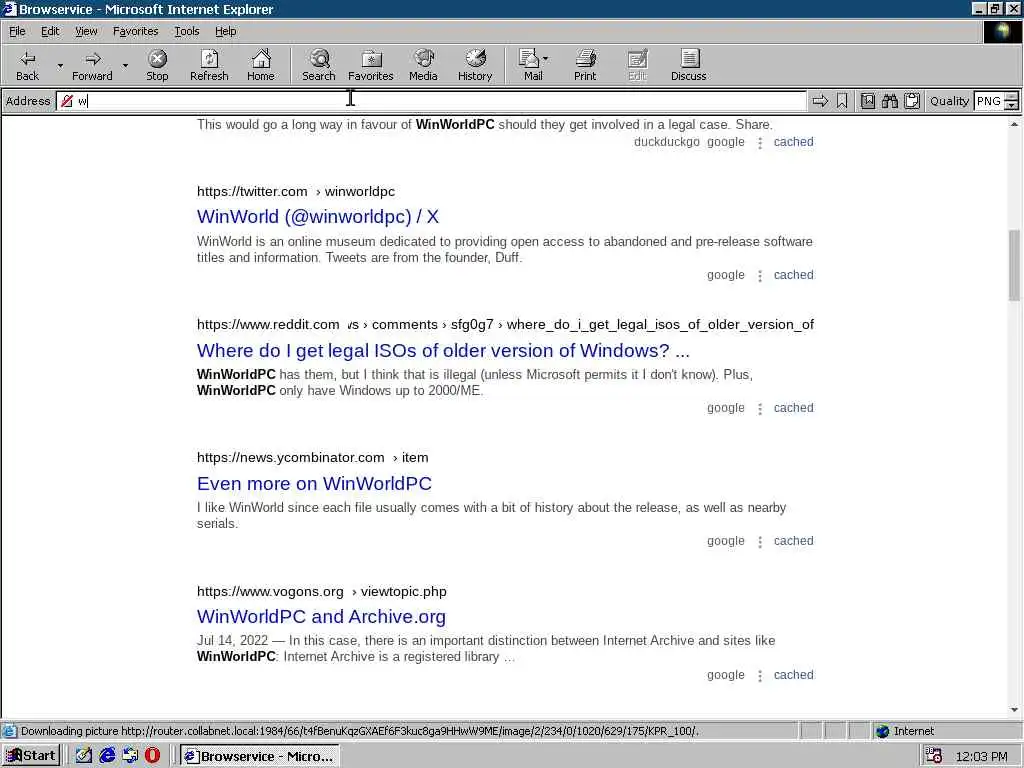Click the vertical scrollbar thumb
Viewport: 1024px width, 768px height.
pos(1014,264)
